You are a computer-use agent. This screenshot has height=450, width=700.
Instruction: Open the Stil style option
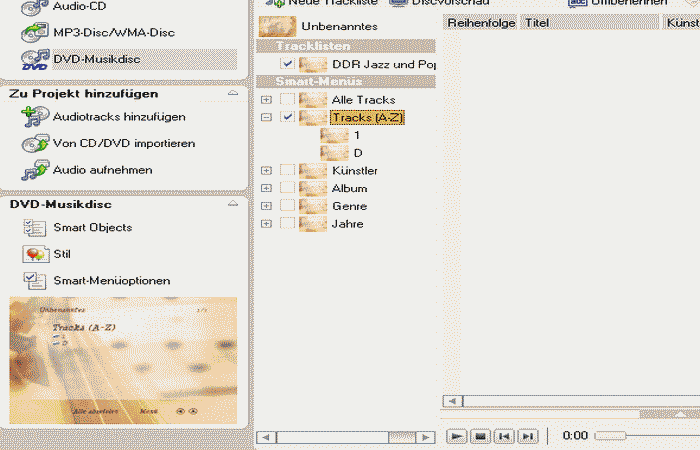[36, 254]
